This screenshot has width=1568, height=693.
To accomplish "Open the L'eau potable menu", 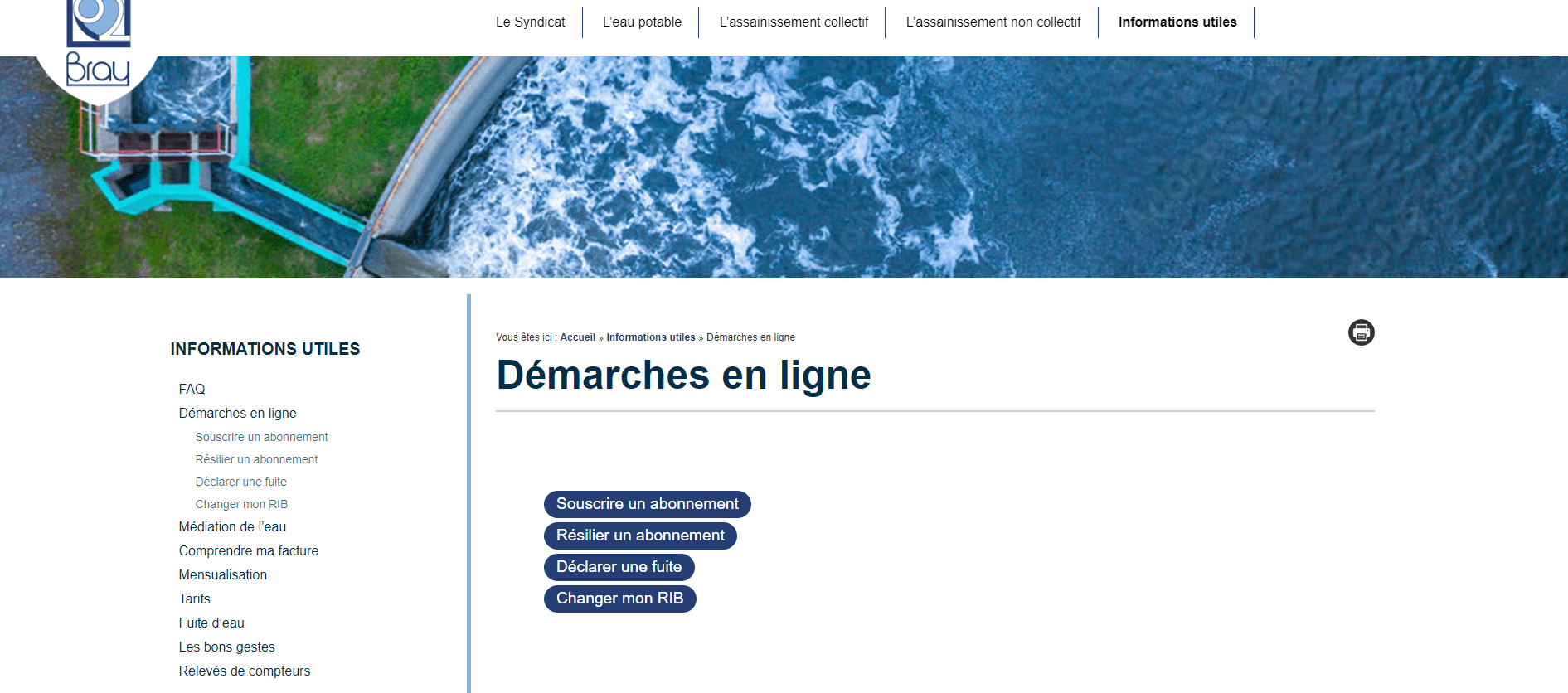I will [642, 22].
